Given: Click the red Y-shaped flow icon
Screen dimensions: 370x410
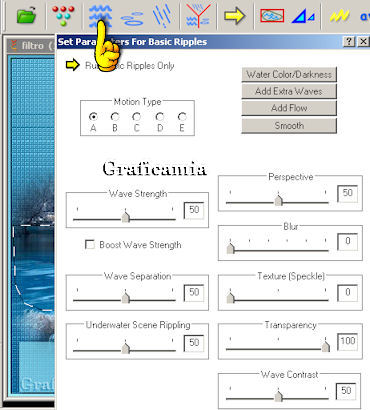Looking at the screenshot, I should click(198, 16).
